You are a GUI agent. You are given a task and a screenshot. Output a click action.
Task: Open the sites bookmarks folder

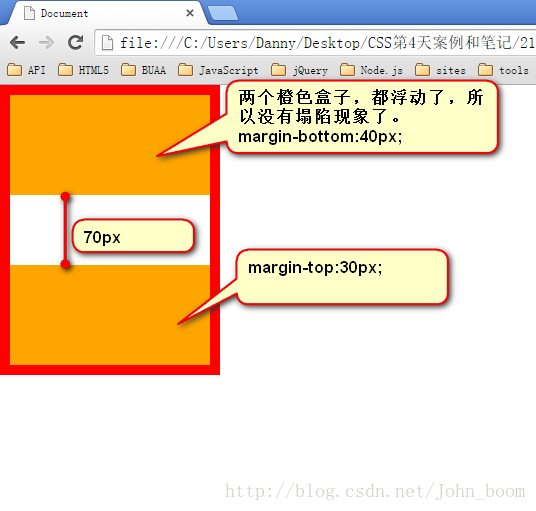pyautogui.click(x=440, y=70)
